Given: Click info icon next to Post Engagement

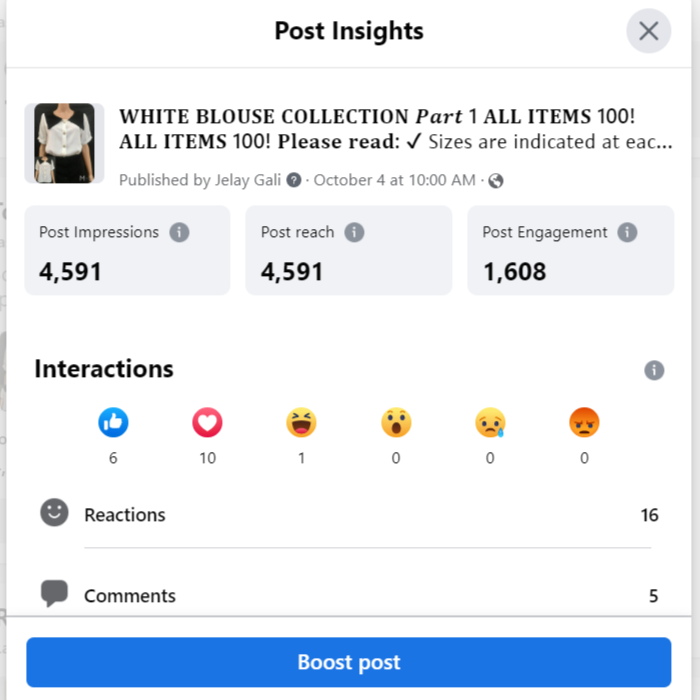Looking at the screenshot, I should tap(627, 232).
